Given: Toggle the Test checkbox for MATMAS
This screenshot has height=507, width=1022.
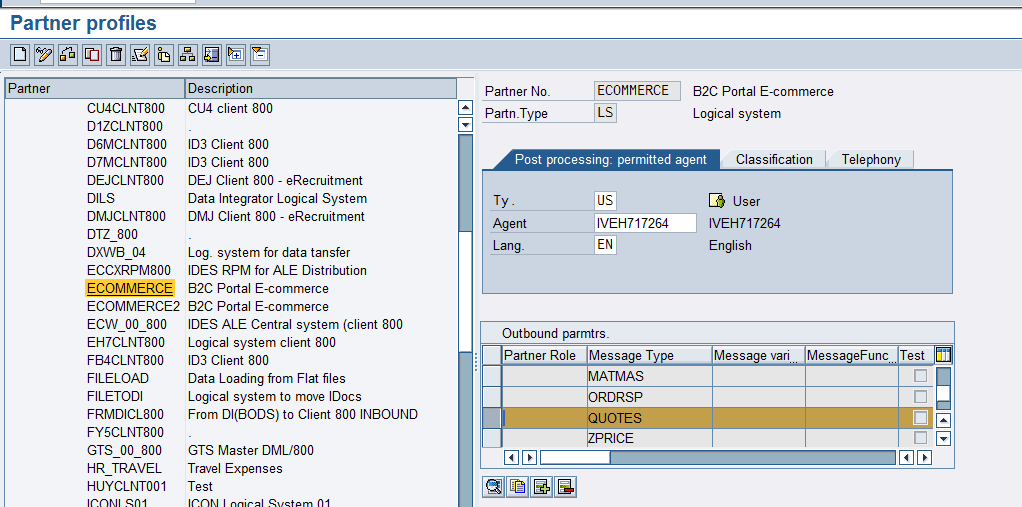Looking at the screenshot, I should tap(920, 376).
